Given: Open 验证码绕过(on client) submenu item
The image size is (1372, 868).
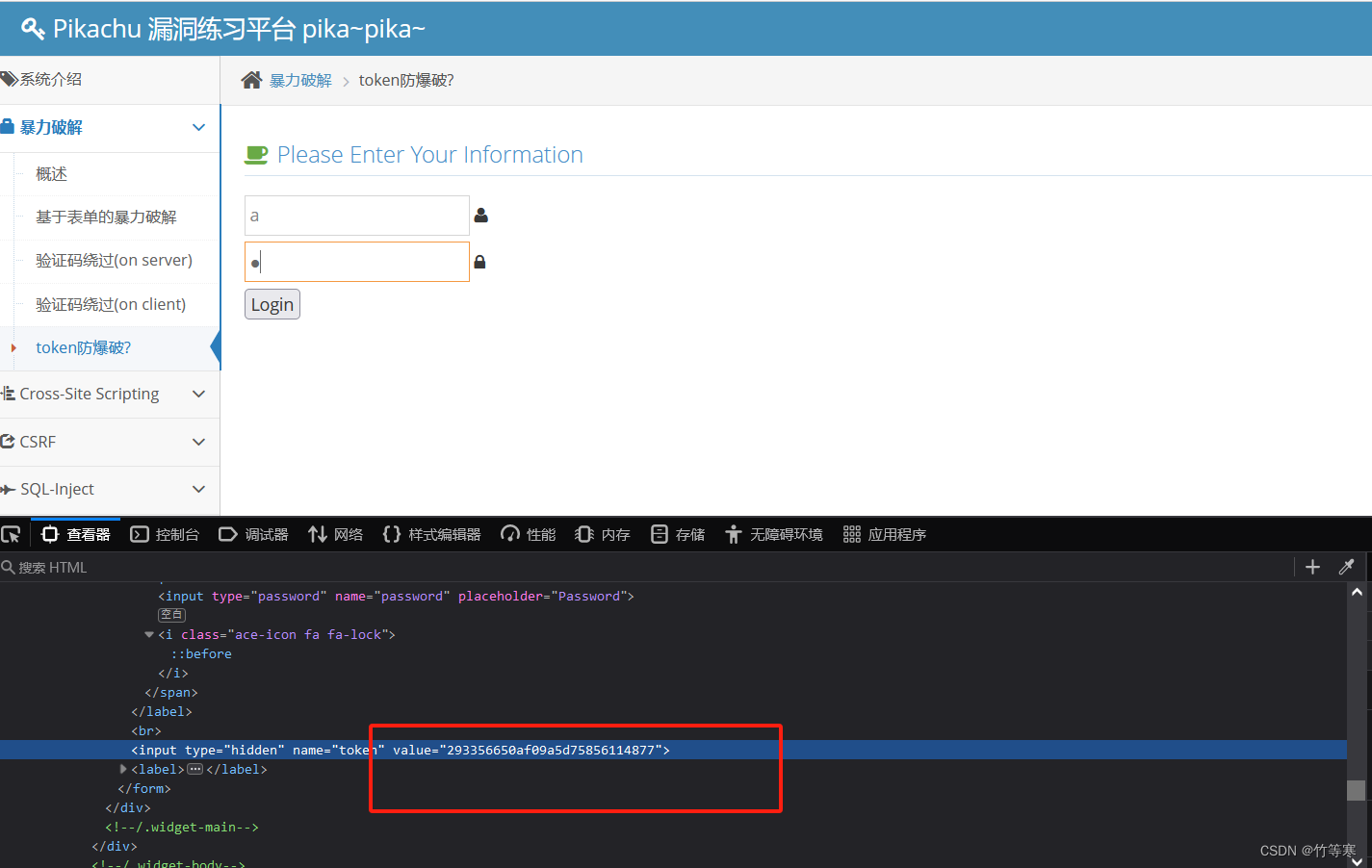Looking at the screenshot, I should click(111, 304).
